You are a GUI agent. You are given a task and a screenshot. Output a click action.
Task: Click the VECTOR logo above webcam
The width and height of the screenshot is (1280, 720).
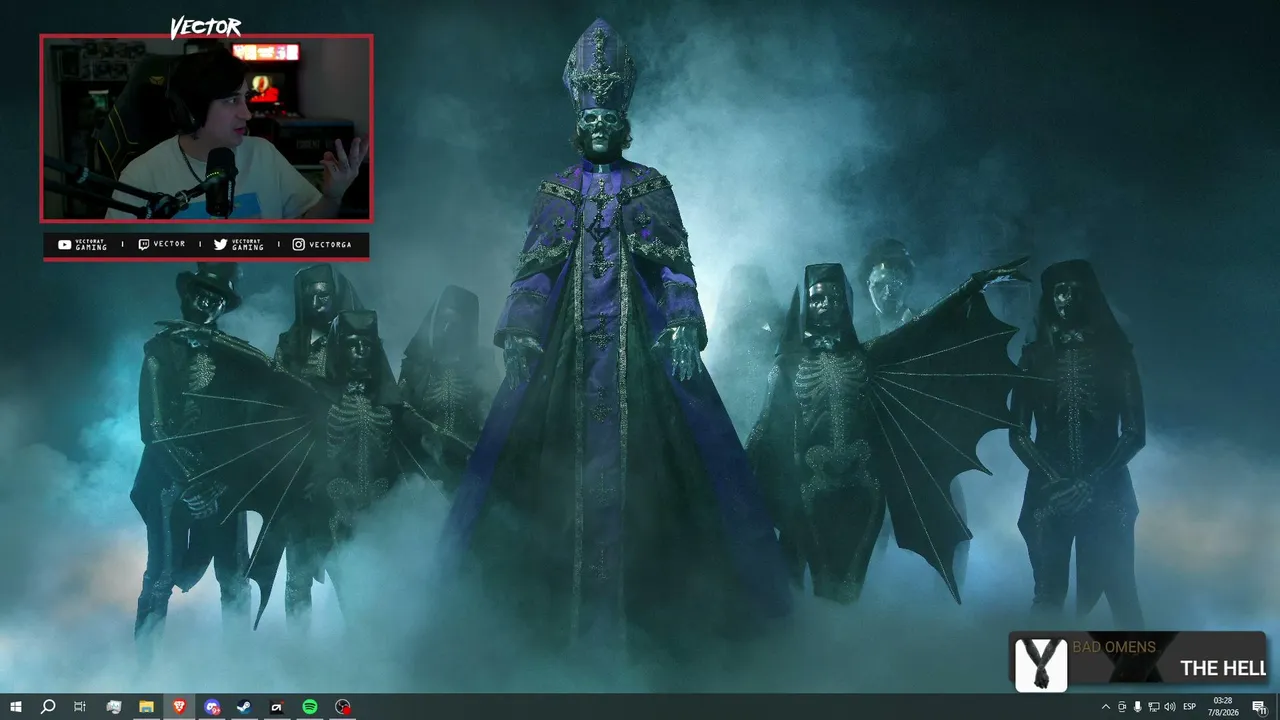click(x=205, y=28)
